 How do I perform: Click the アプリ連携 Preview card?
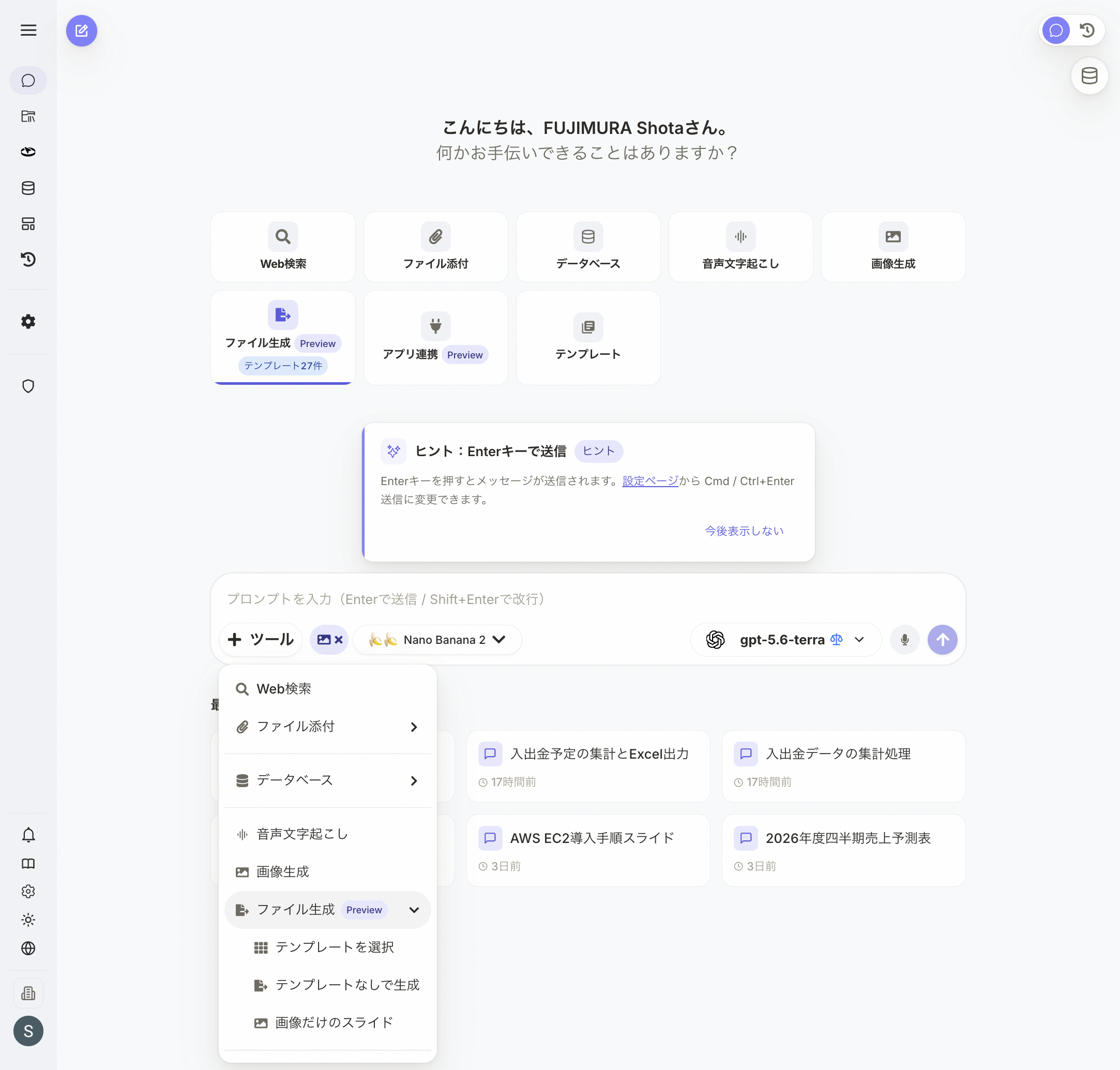436,338
